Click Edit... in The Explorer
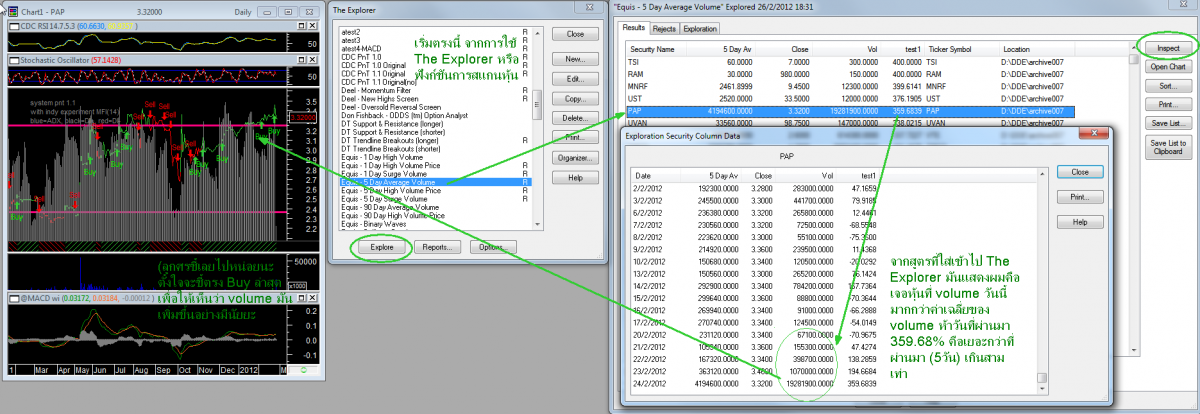Image resolution: width=1200 pixels, height=414 pixels. pyautogui.click(x=574, y=79)
